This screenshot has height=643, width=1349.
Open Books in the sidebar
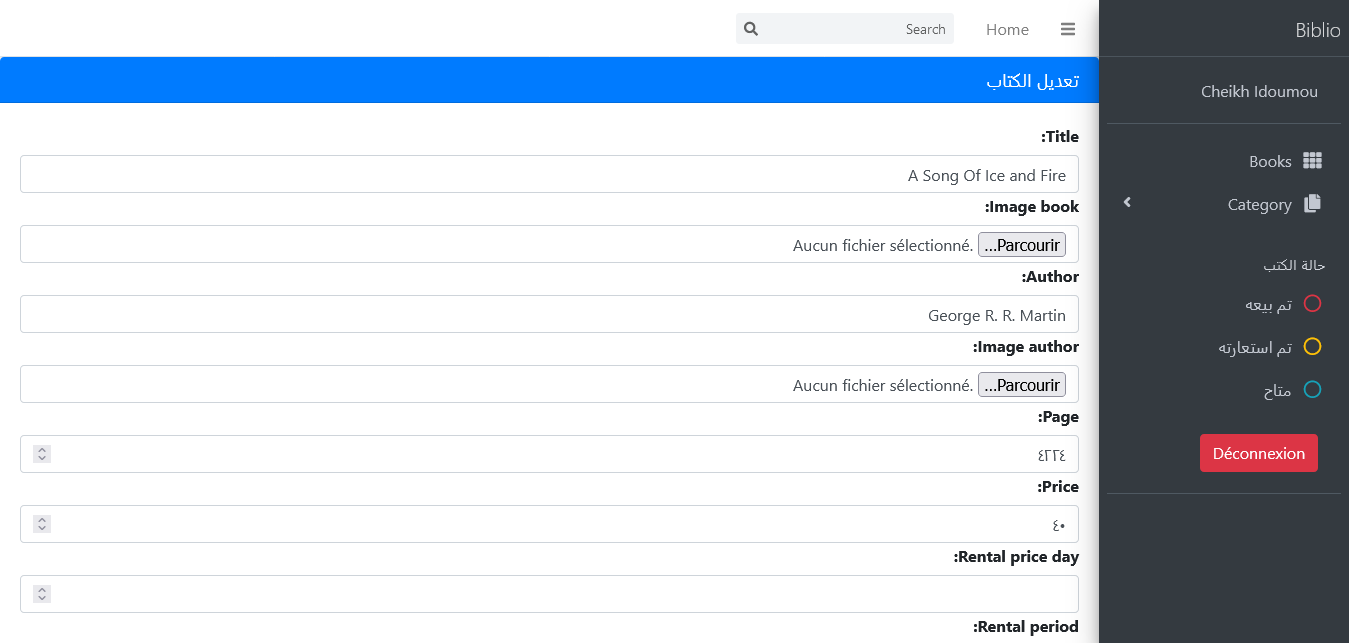coord(1270,161)
